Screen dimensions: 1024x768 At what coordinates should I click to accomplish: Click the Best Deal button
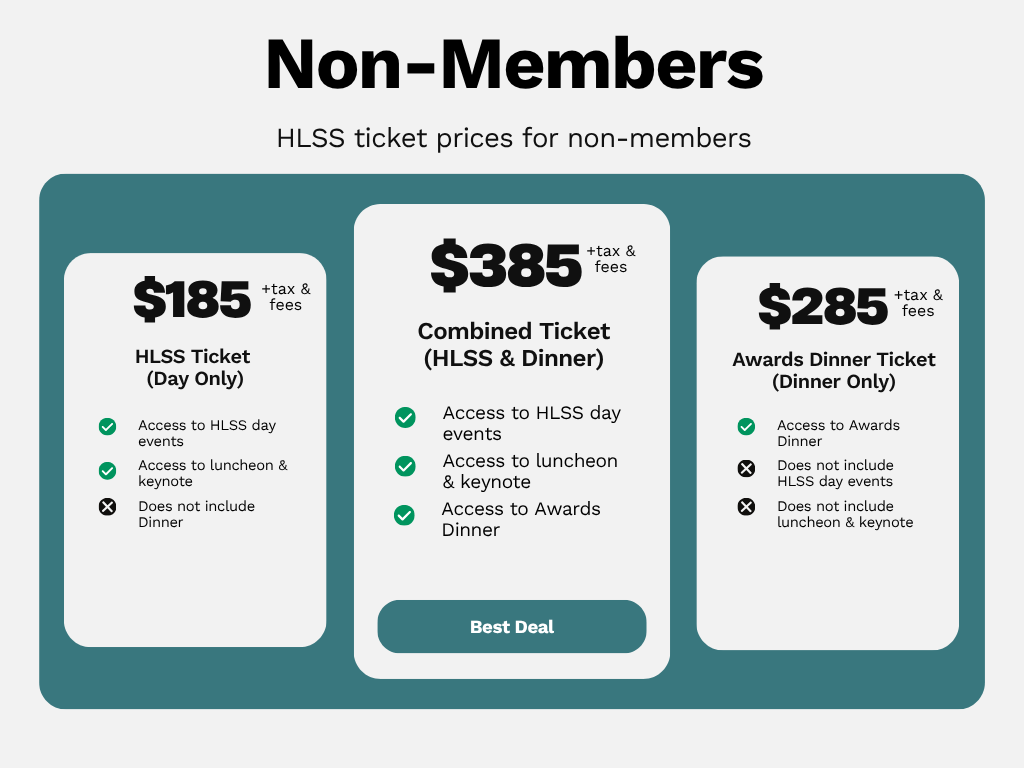coord(512,626)
